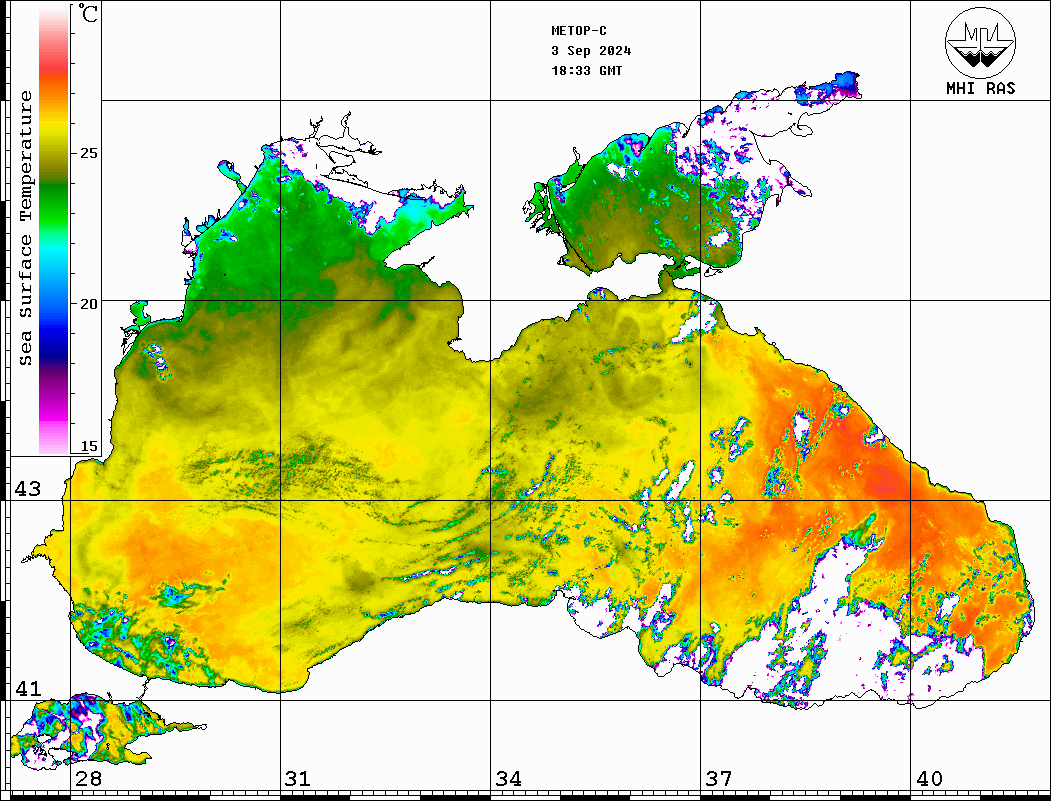Image resolution: width=1051 pixels, height=801 pixels.
Task: Click the latitude label 43
Action: pos(27,489)
